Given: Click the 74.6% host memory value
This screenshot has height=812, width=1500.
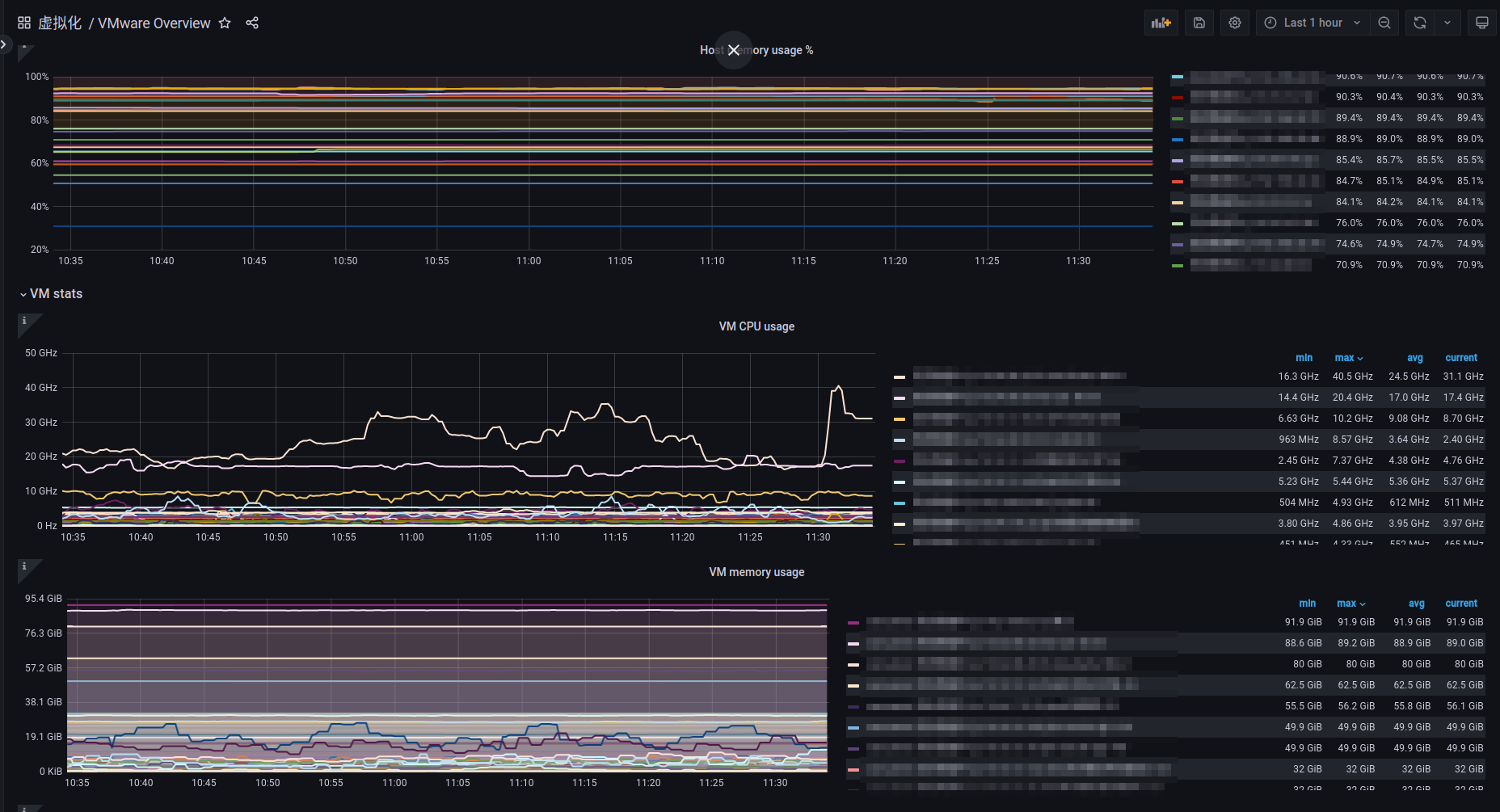Looking at the screenshot, I should click(x=1349, y=244).
